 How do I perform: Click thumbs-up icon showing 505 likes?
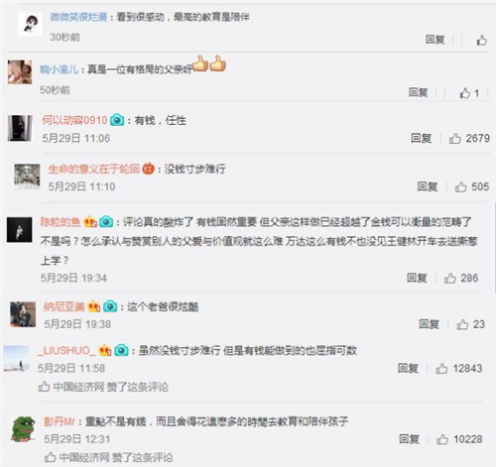(461, 187)
